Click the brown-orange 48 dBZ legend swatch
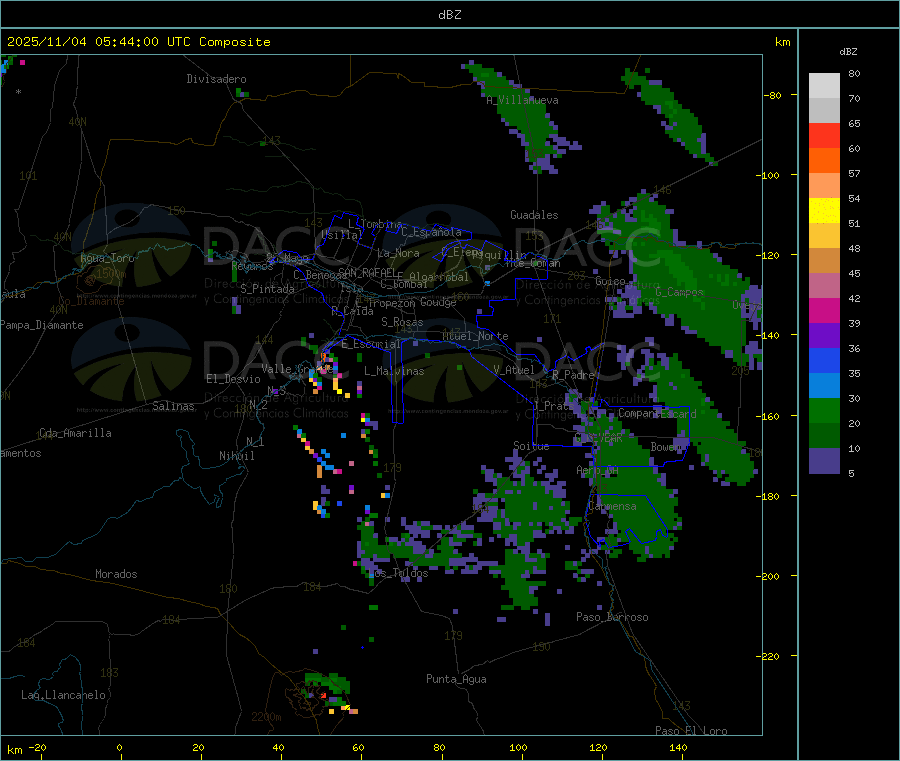The height and width of the screenshot is (761, 900). [x=824, y=261]
